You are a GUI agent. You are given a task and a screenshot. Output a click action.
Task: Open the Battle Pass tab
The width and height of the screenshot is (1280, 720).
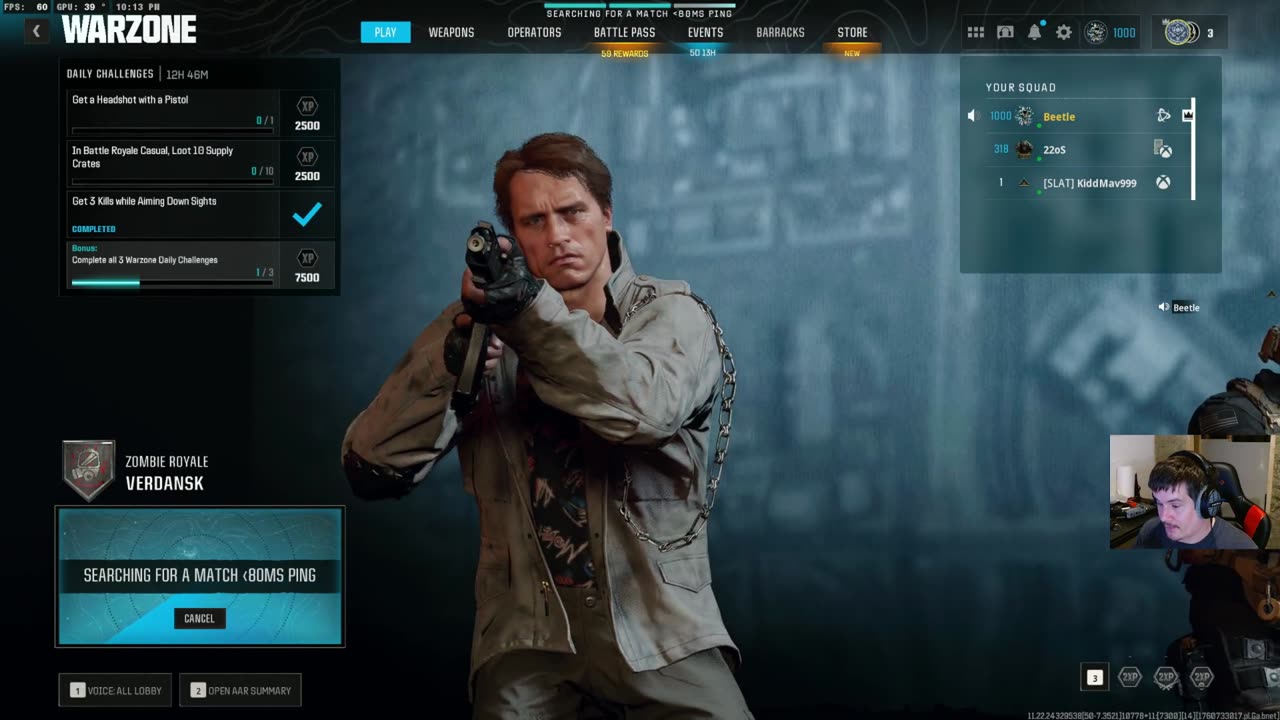click(x=624, y=32)
